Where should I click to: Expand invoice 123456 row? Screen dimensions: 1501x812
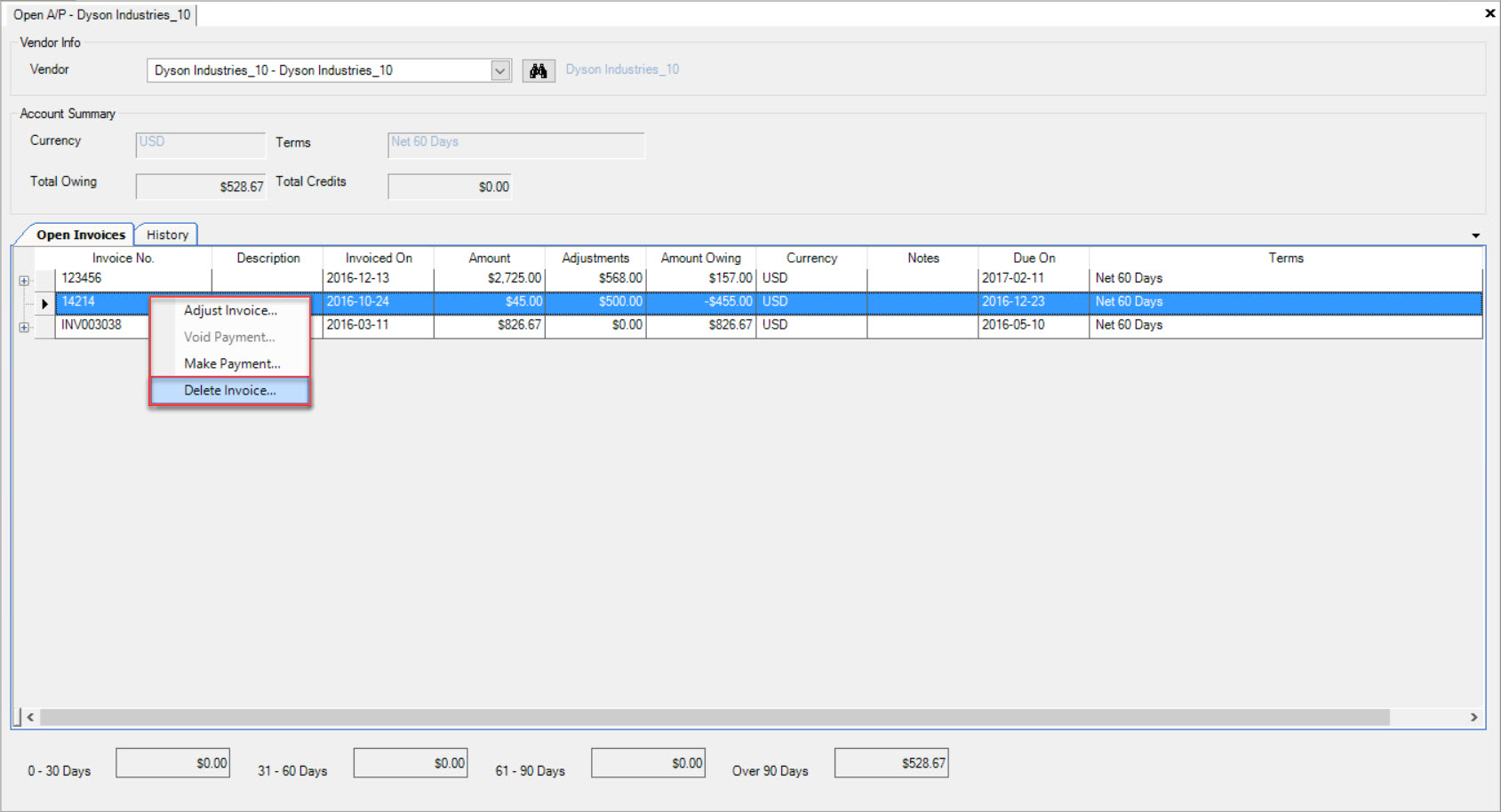[24, 281]
